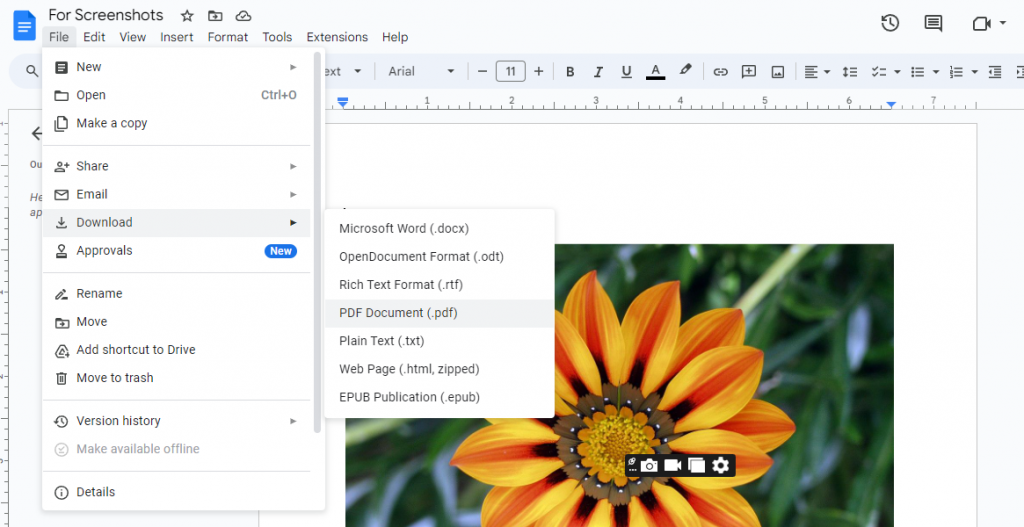
Task: Download as Plain Text (.txt)
Action: [439, 341]
